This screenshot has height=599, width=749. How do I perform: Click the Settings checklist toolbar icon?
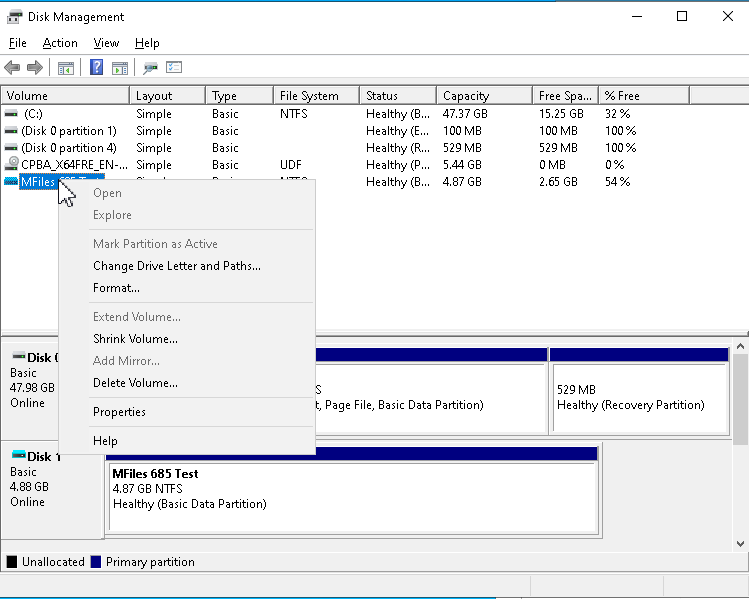tap(174, 67)
